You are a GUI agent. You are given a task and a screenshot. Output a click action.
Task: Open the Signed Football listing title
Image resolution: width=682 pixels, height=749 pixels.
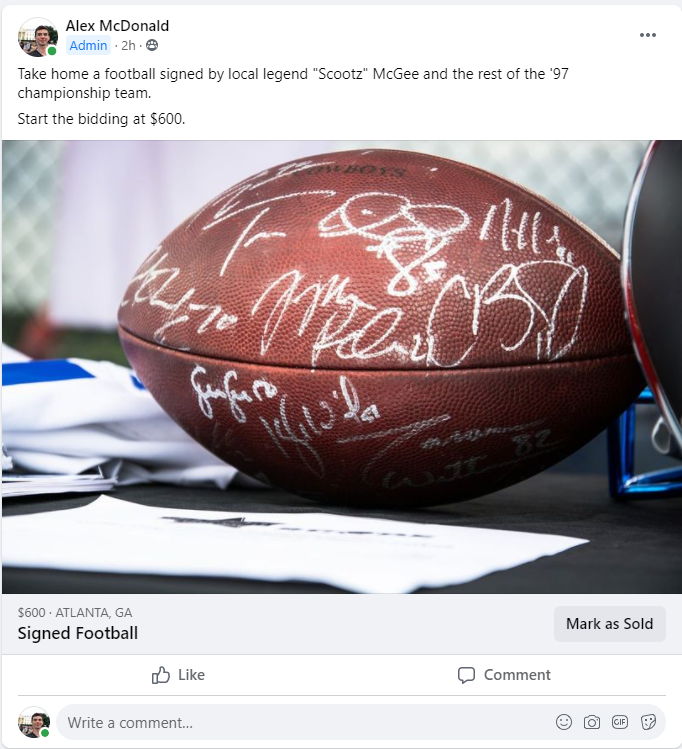click(x=78, y=633)
